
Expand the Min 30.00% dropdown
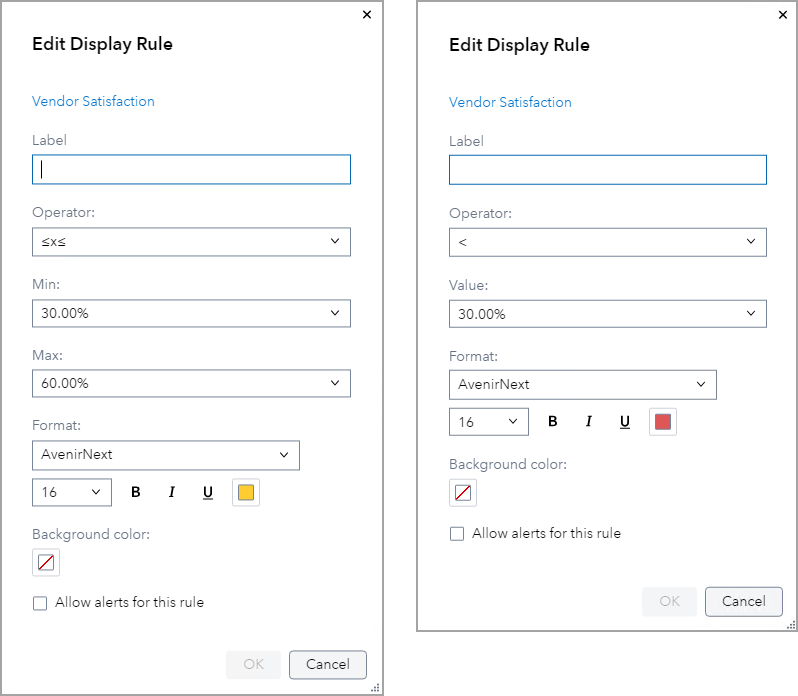coord(191,313)
